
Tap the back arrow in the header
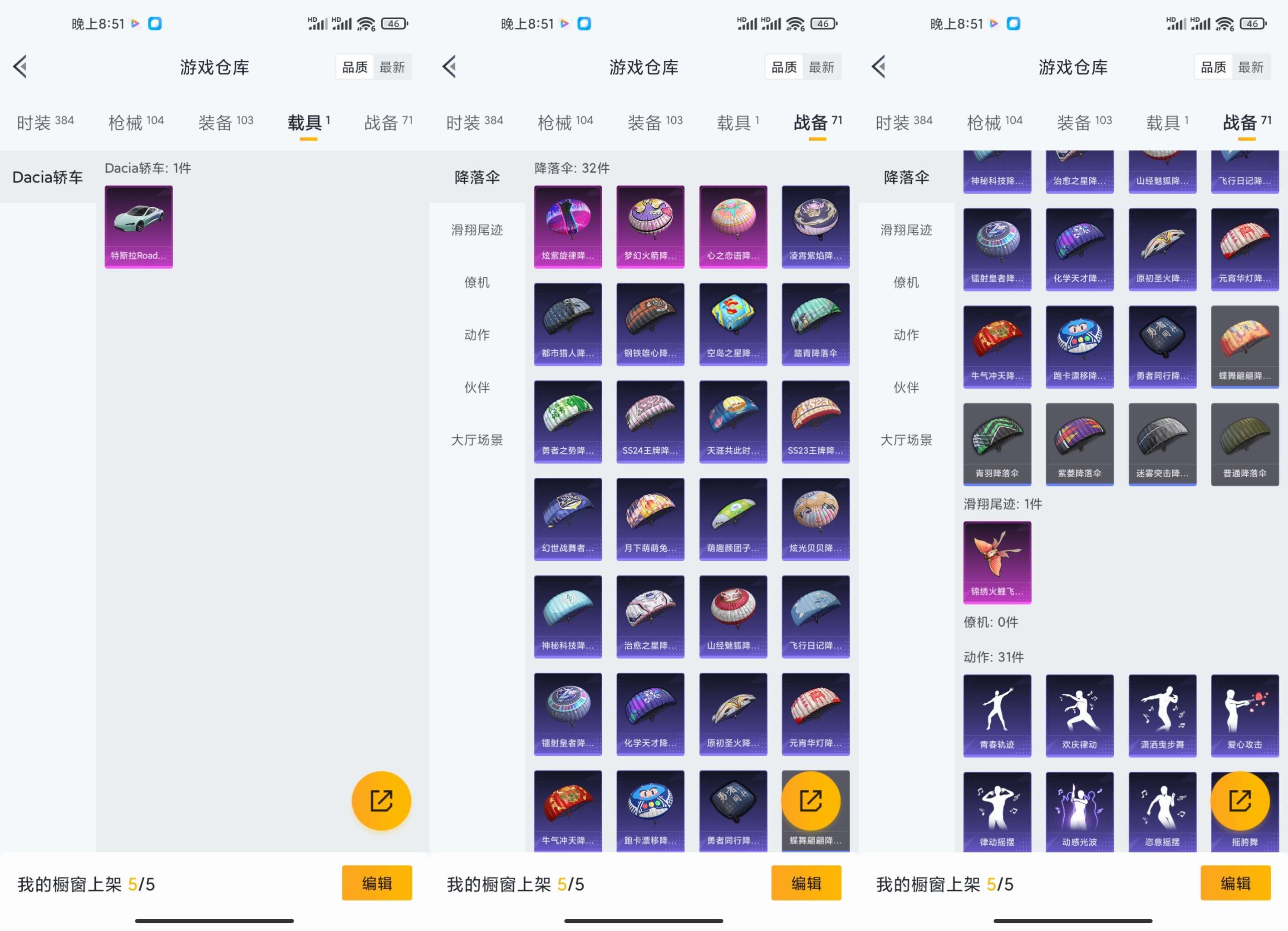(20, 66)
